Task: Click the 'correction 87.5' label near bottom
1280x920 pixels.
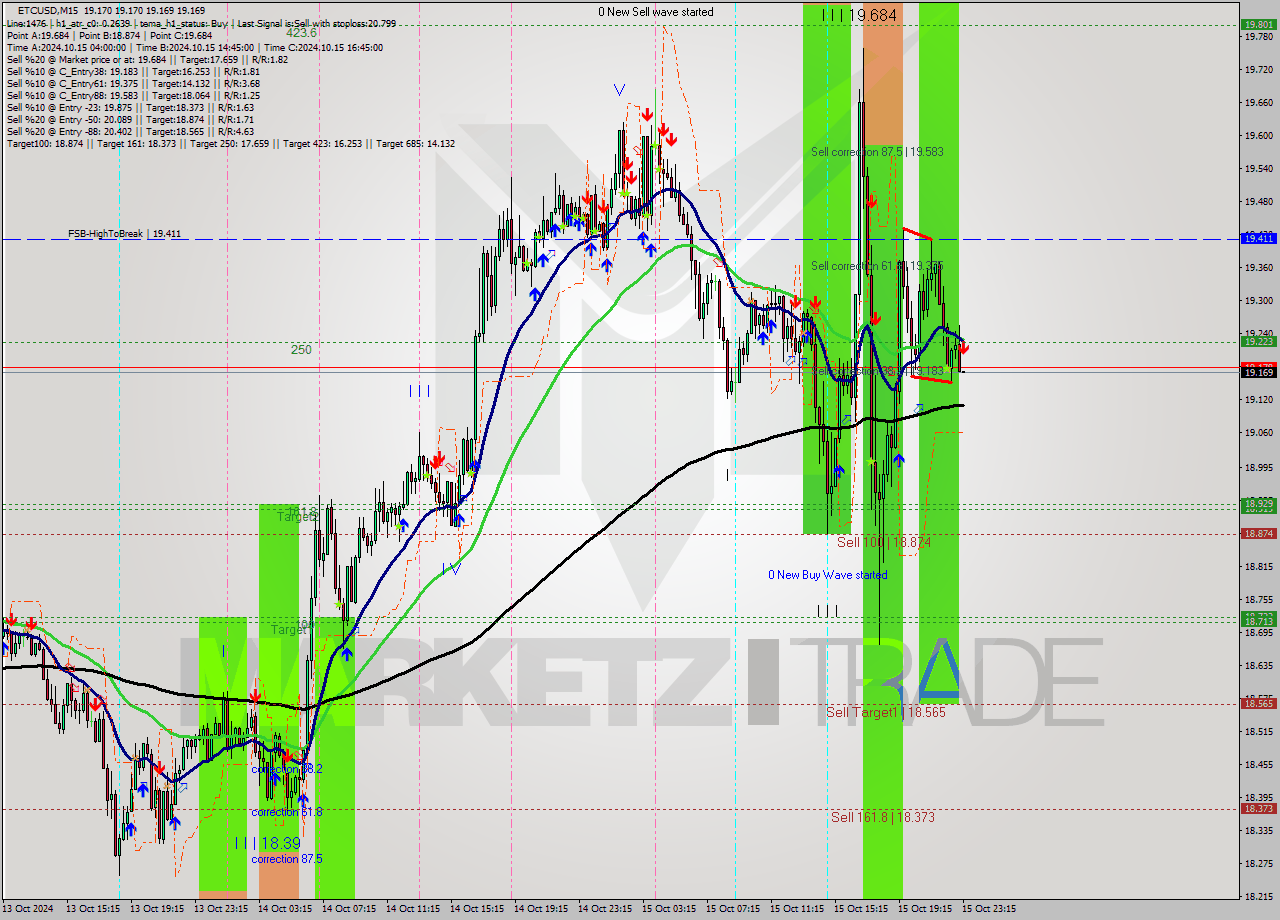Action: pyautogui.click(x=287, y=859)
